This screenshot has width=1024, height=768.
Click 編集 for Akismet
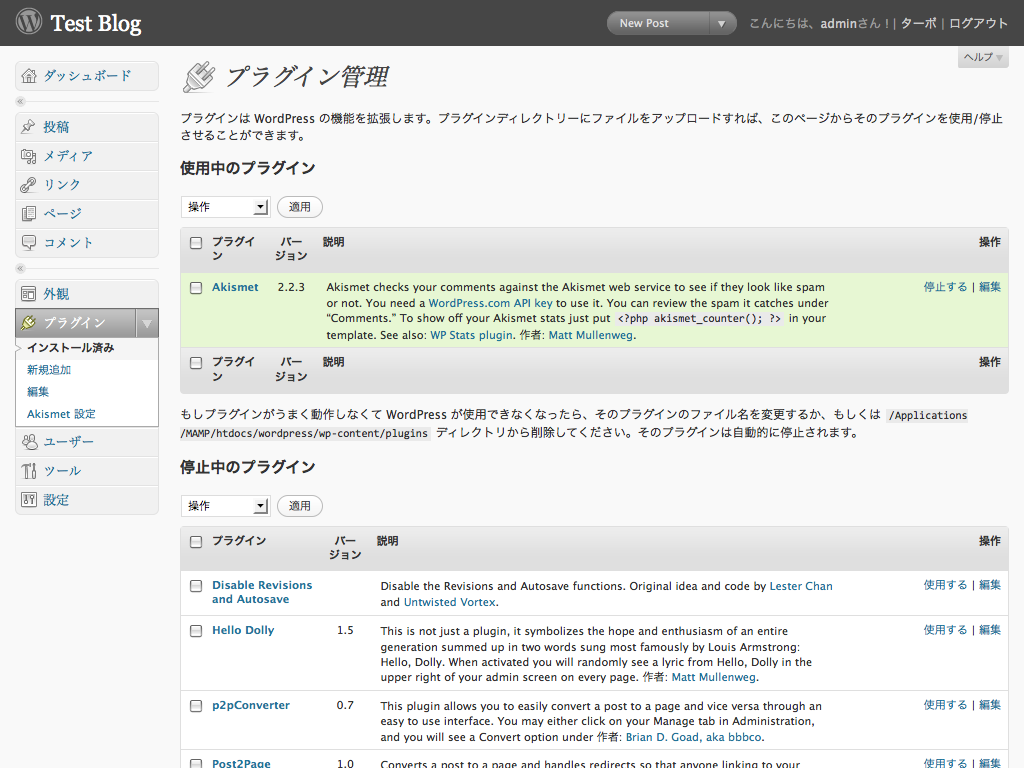989,287
